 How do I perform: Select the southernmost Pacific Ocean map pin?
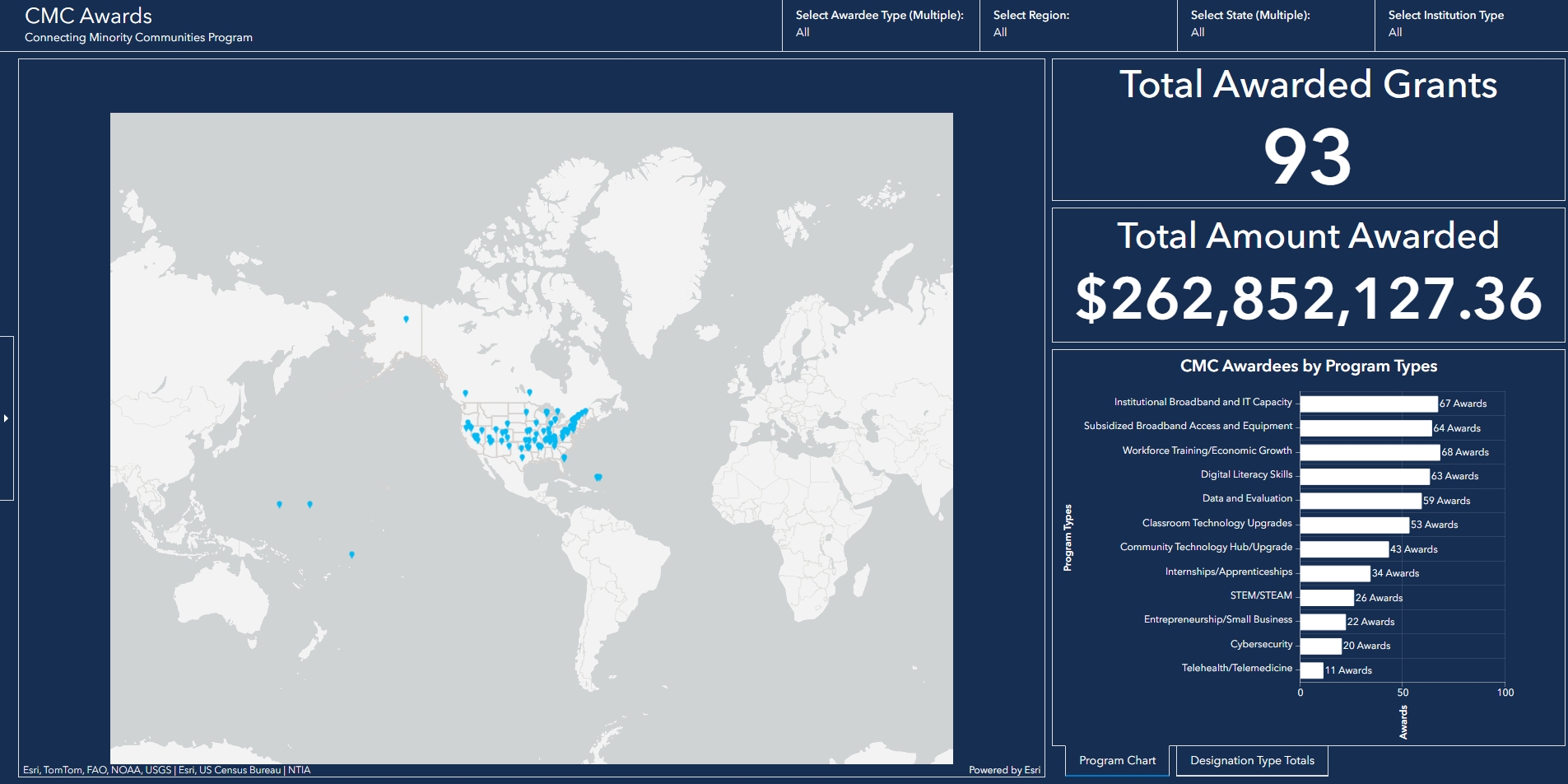click(x=351, y=554)
